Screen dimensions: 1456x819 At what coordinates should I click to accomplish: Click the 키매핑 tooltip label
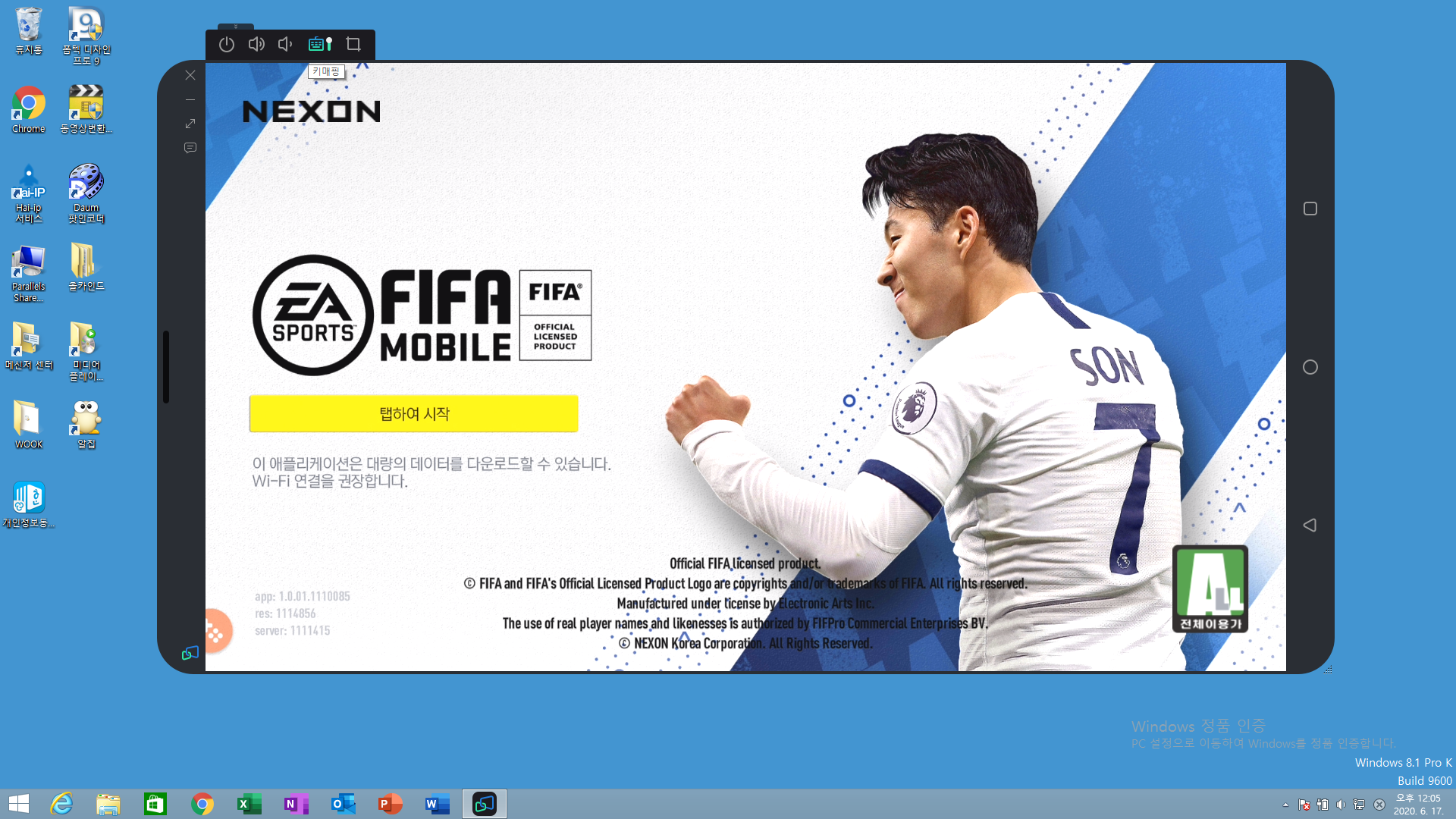(x=327, y=71)
